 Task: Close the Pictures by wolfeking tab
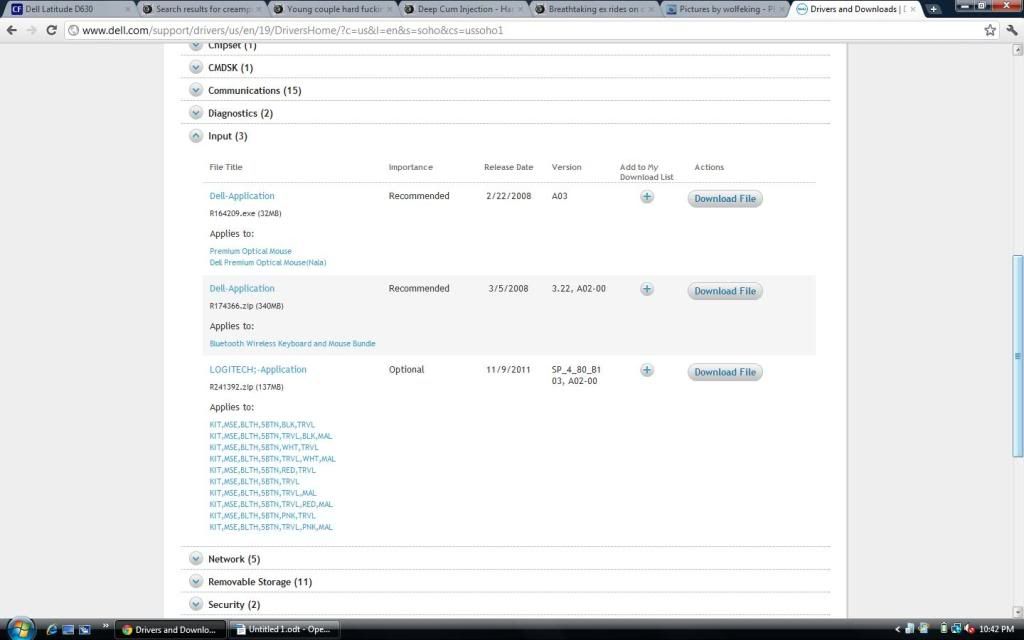[x=784, y=9]
